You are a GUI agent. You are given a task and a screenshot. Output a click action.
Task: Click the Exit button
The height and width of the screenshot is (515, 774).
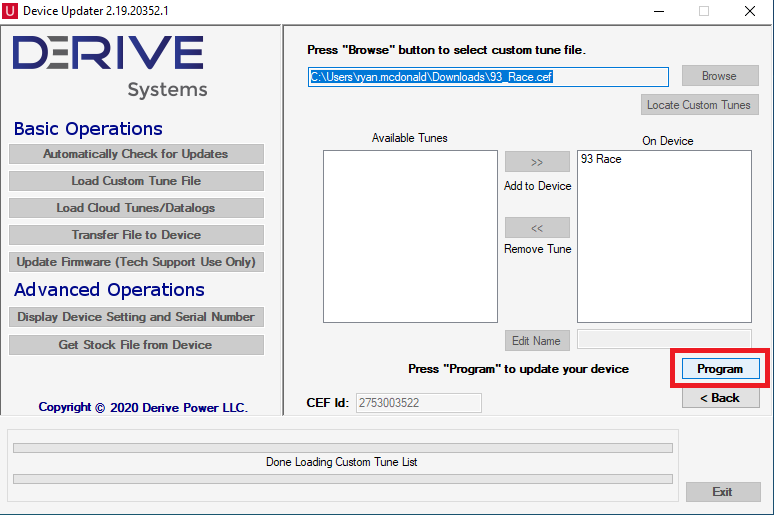[723, 492]
